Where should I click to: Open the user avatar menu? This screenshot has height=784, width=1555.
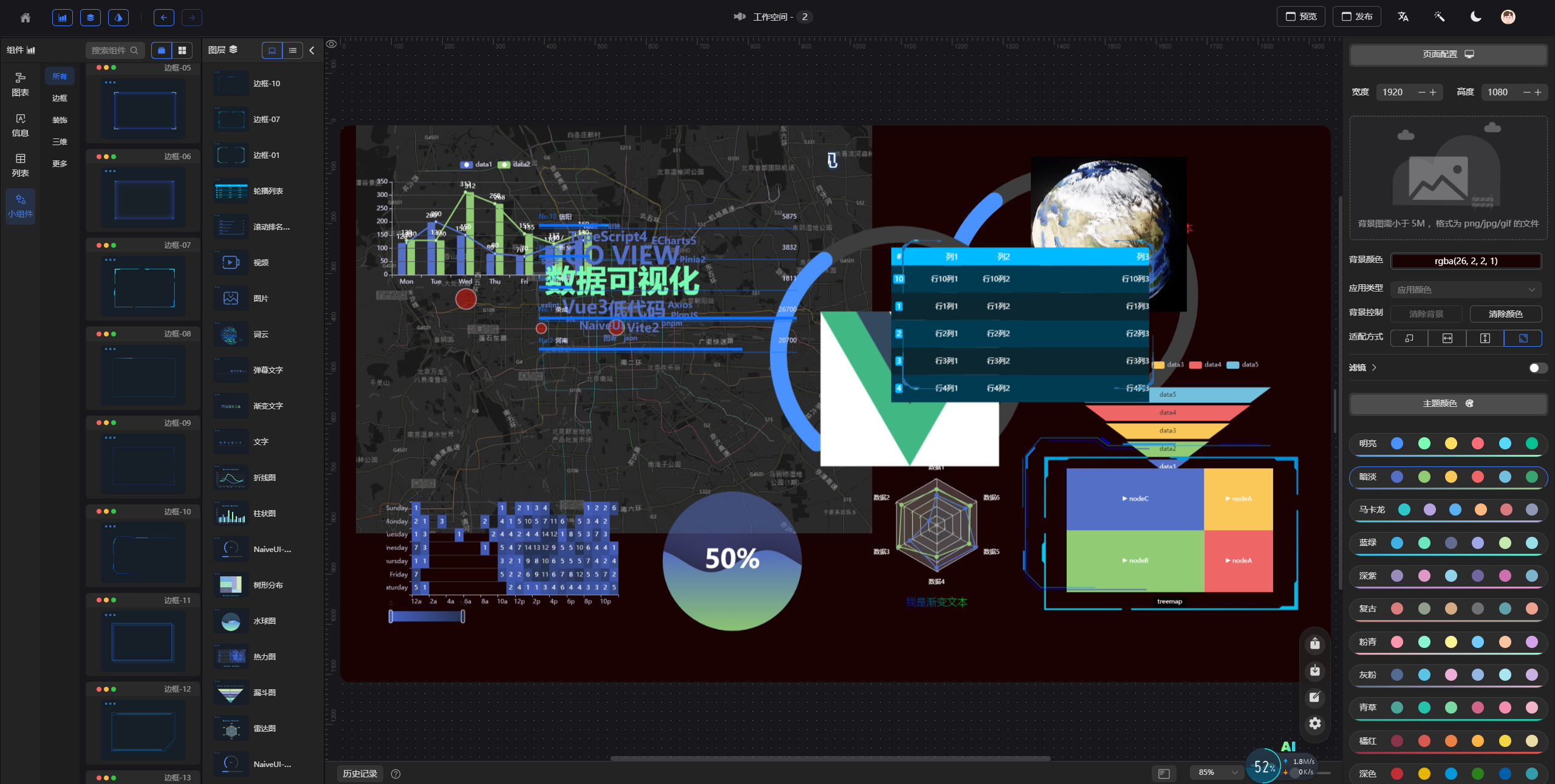pyautogui.click(x=1508, y=17)
